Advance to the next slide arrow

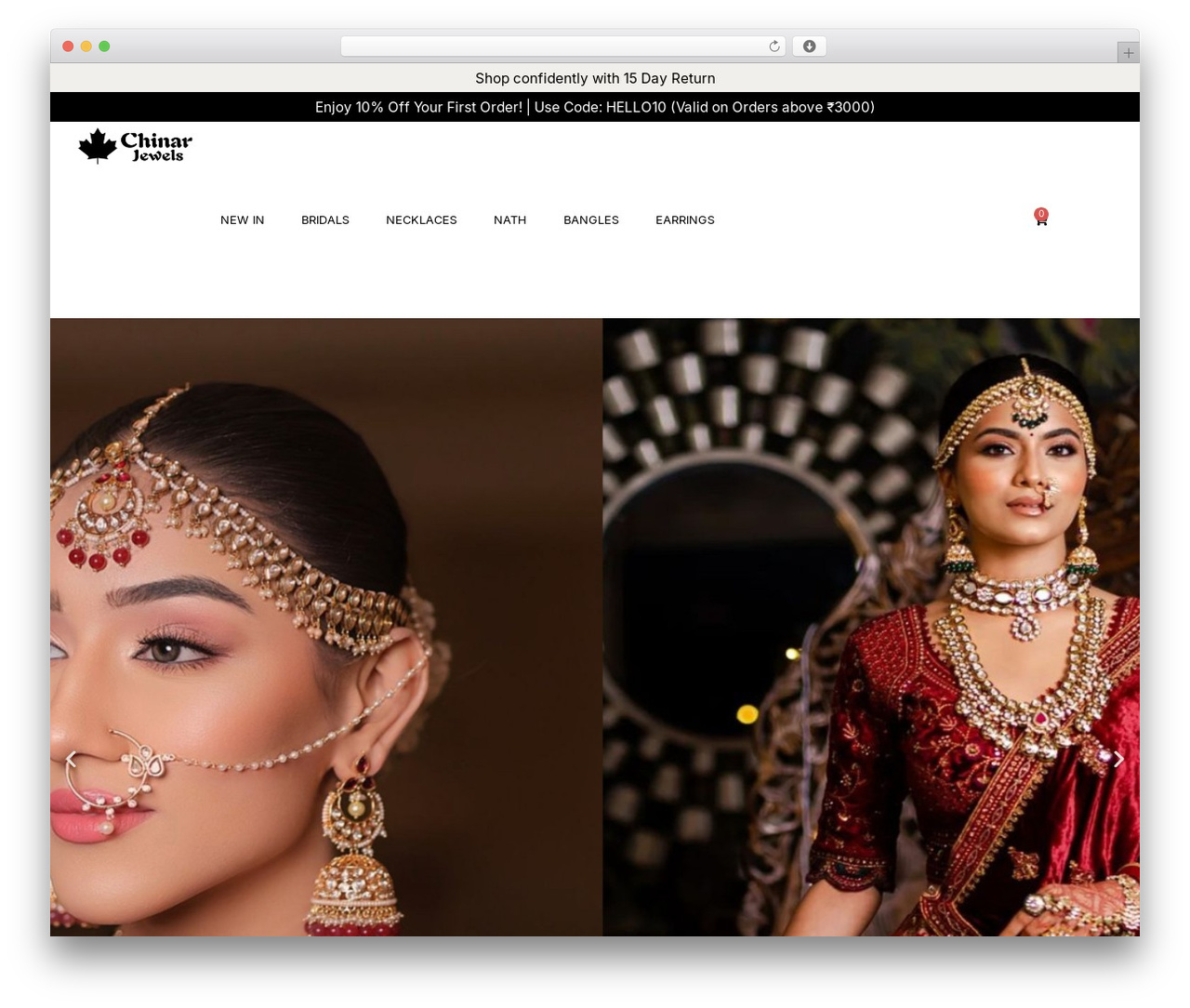coord(1118,760)
